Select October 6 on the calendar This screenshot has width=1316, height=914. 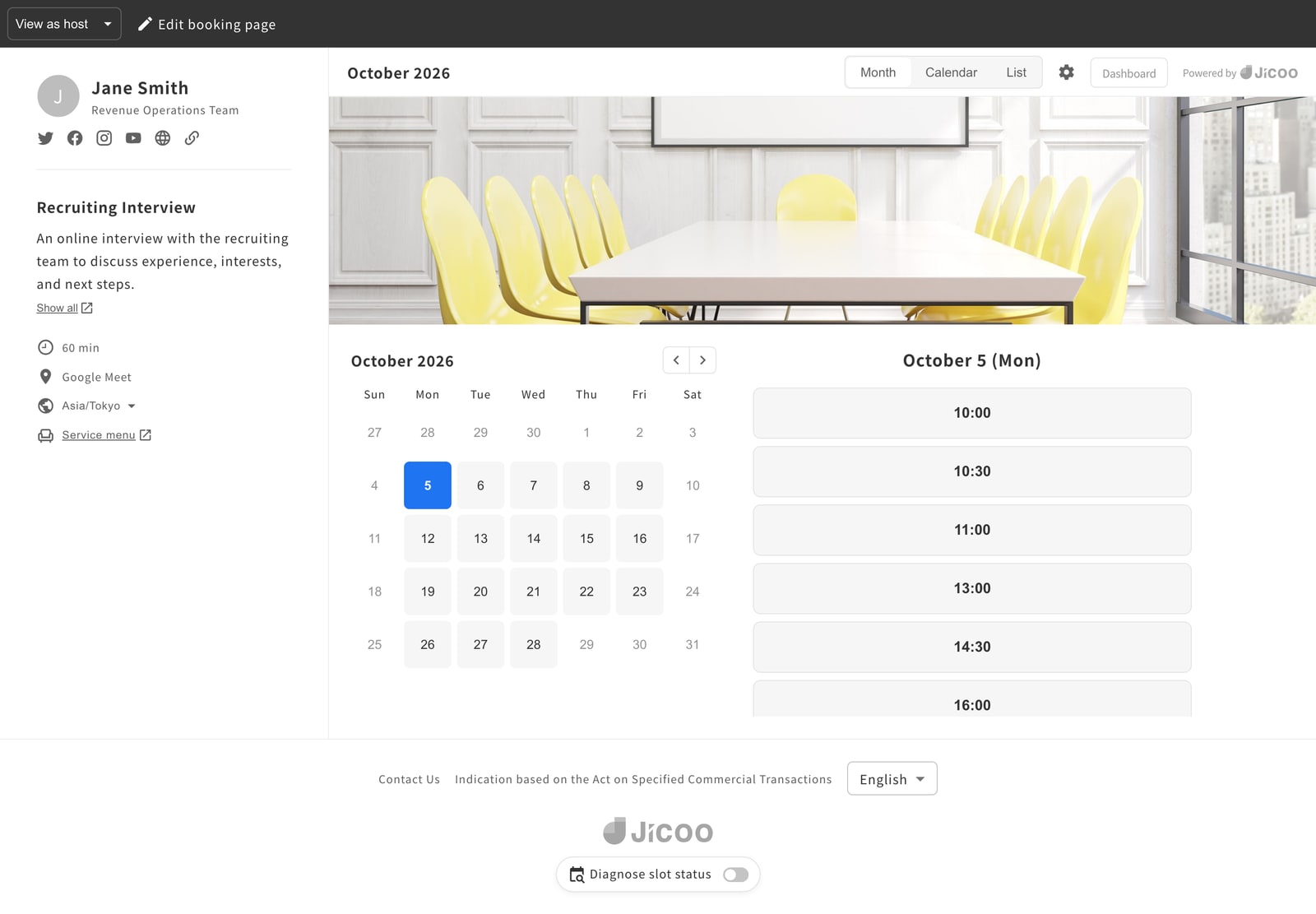point(480,485)
